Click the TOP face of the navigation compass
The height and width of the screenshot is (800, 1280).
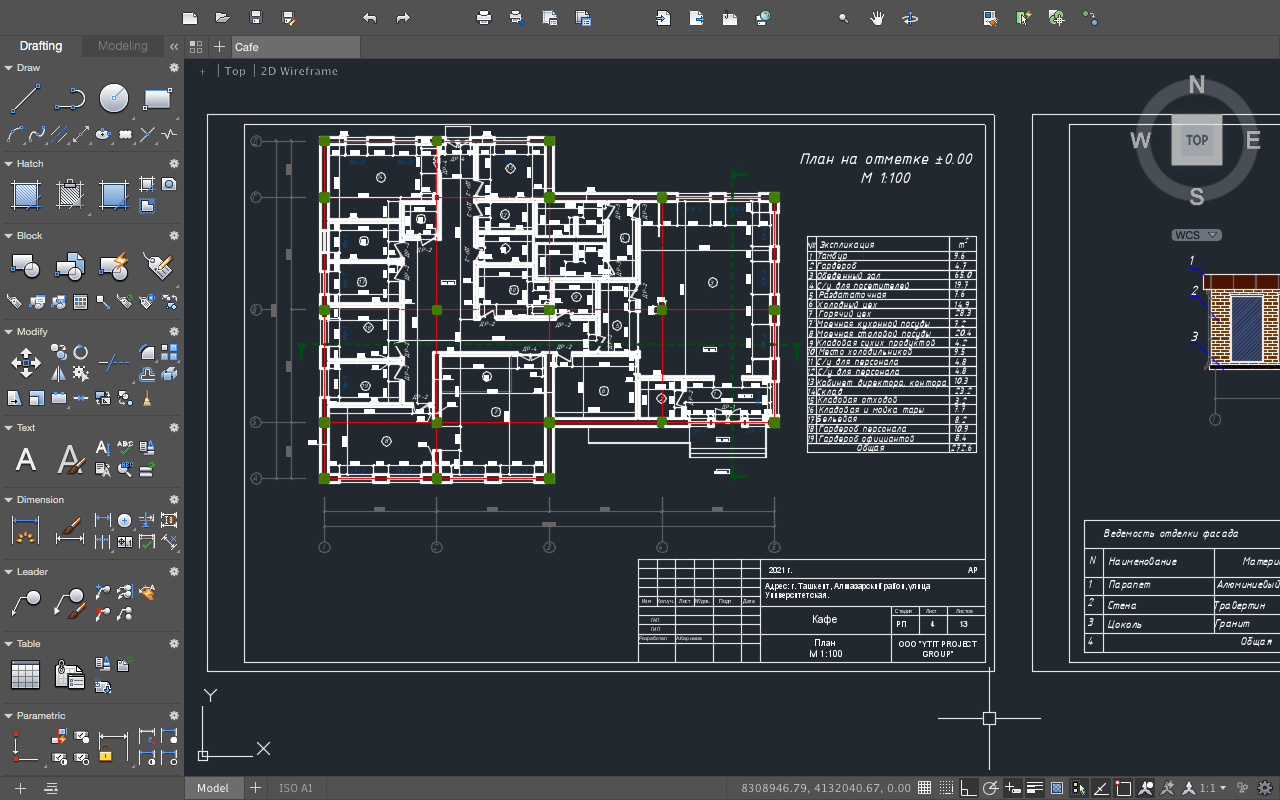[1196, 140]
